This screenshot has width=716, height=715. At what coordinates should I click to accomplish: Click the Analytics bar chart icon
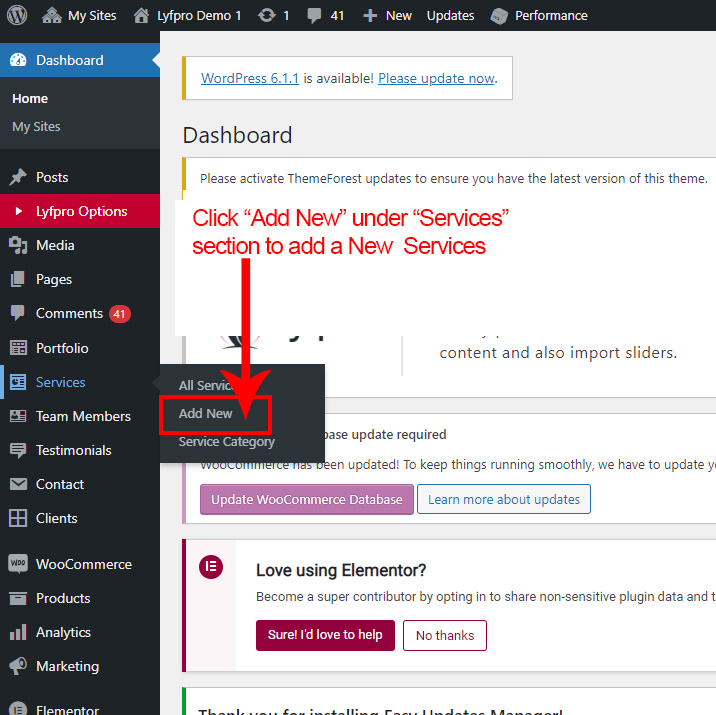18,632
